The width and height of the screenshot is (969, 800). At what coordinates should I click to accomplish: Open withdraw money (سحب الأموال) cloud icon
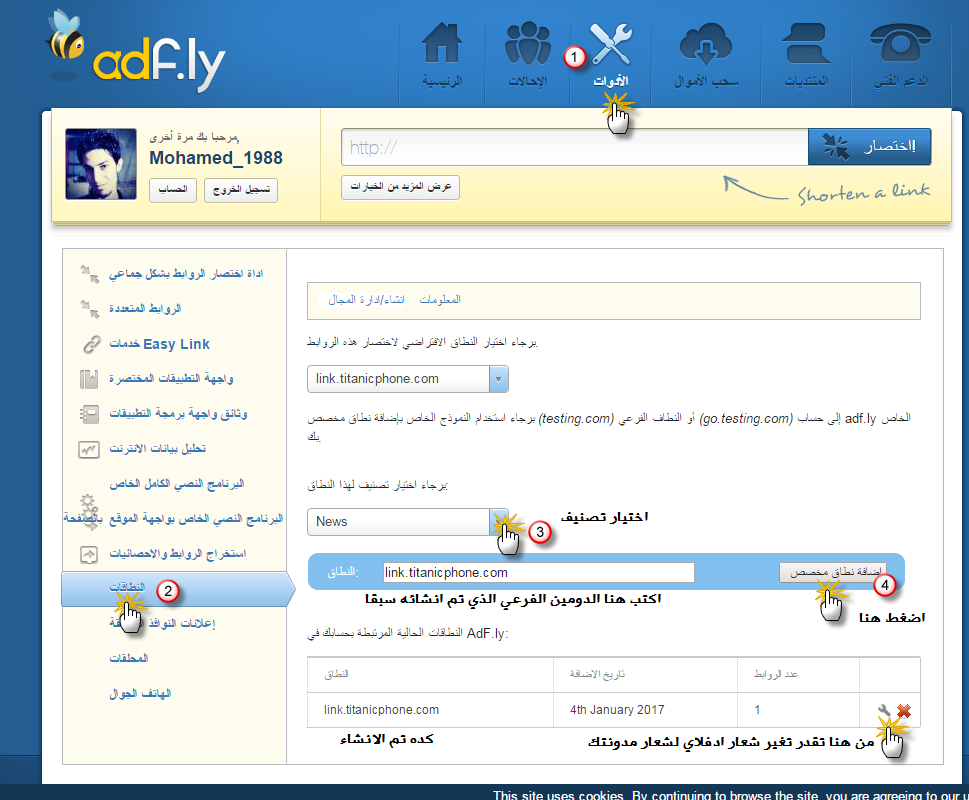point(706,44)
